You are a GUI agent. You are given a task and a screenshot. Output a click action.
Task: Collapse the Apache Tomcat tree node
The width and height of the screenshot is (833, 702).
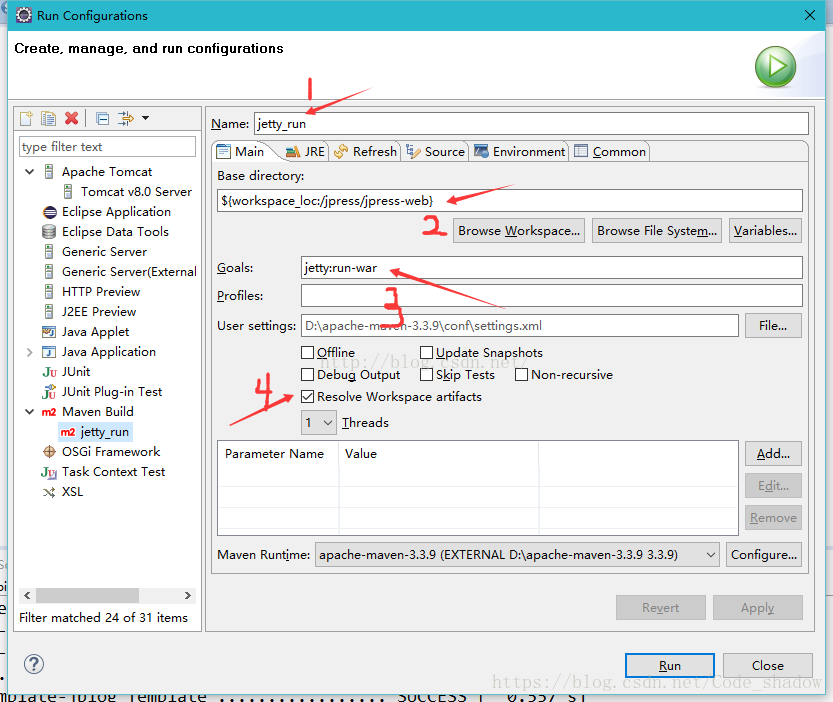(x=30, y=172)
